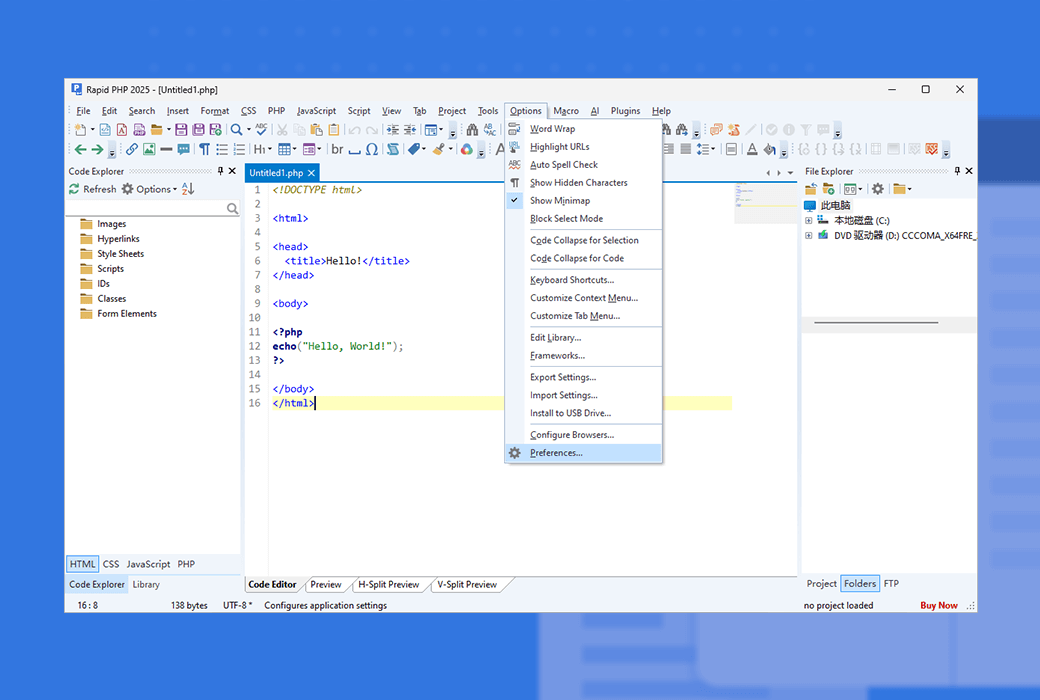Viewport: 1040px width, 700px height.
Task: Uncheck Show Minimap option
Action: [584, 200]
